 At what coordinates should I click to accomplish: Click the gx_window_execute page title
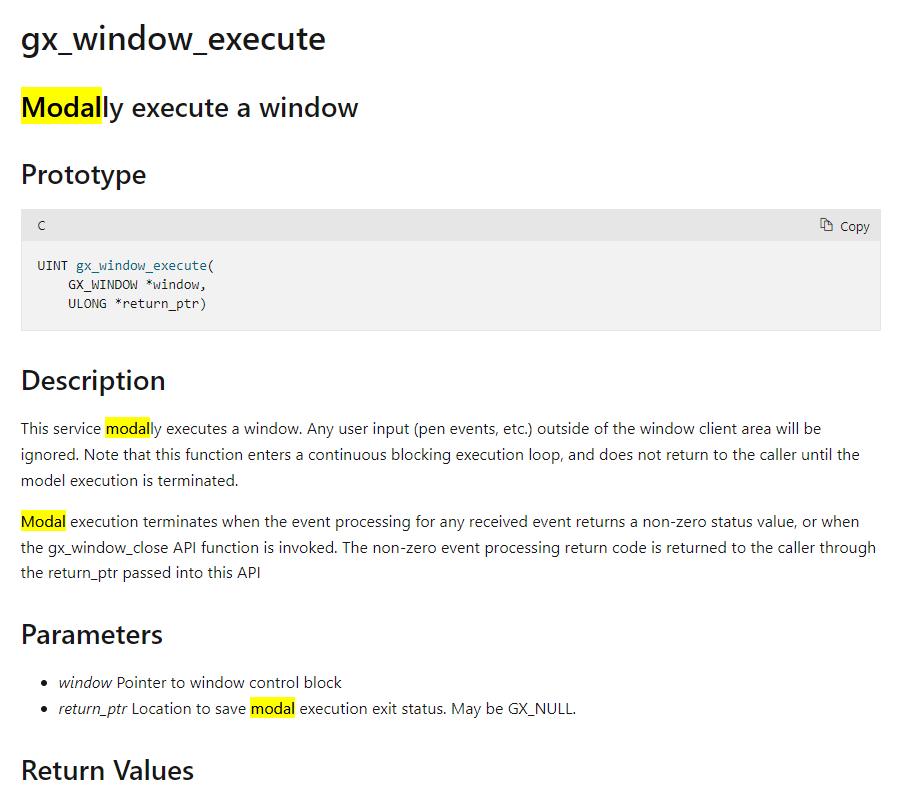coord(173,40)
